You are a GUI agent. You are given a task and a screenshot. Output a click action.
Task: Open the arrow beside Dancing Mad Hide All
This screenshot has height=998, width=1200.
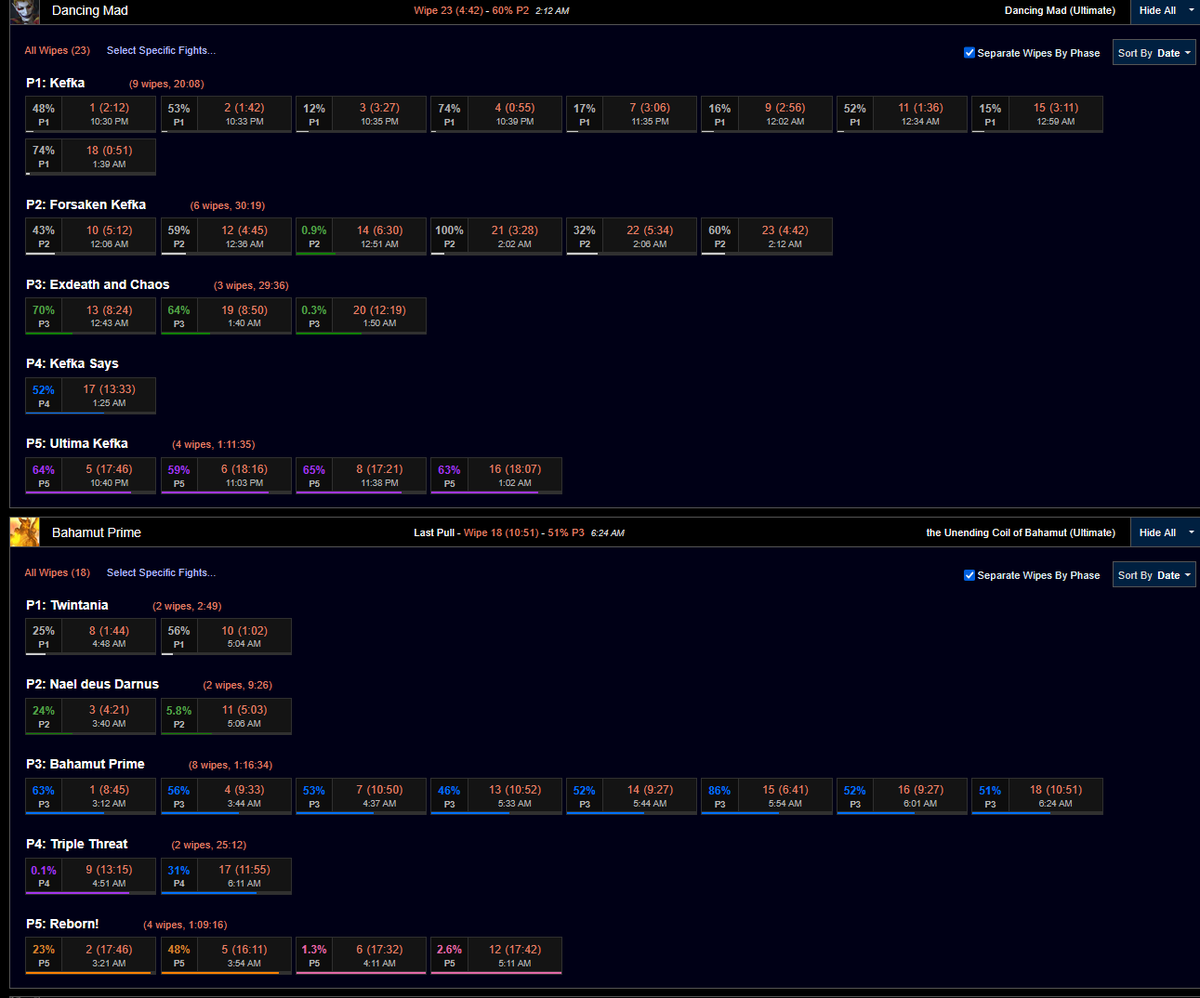(x=1191, y=11)
